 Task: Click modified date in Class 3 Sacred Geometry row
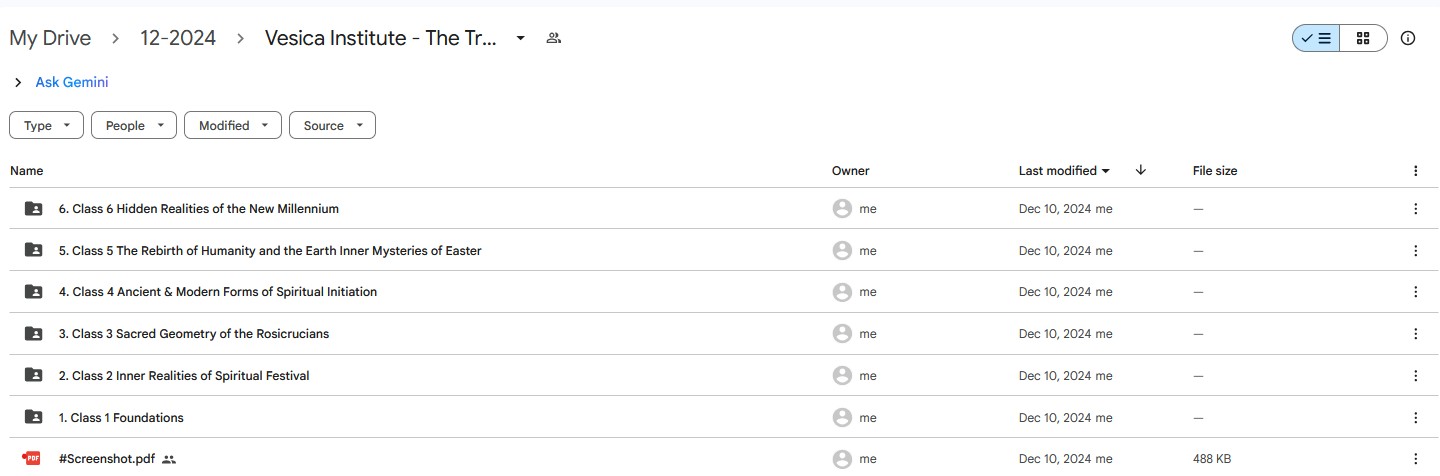coord(1065,334)
